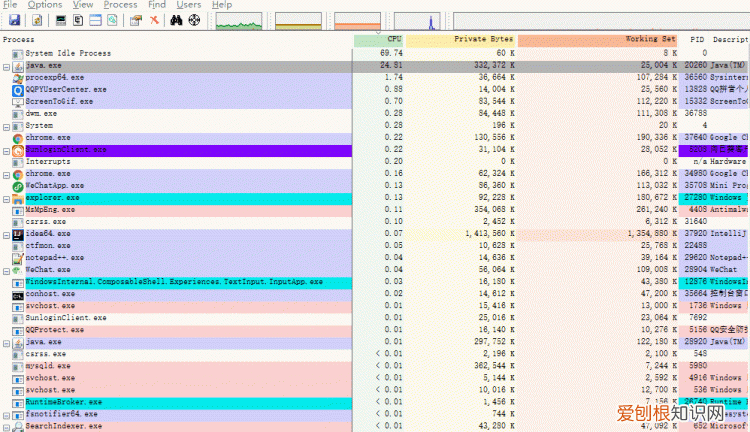Click the conhost.exe console icon

pyautogui.click(x=18, y=295)
